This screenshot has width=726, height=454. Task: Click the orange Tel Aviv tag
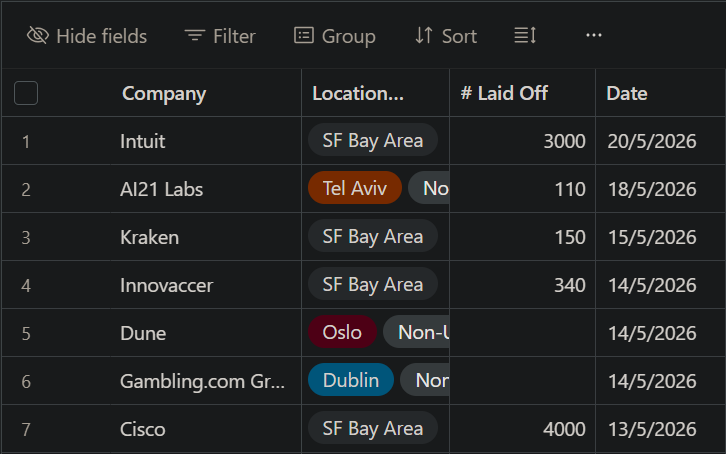coord(355,188)
